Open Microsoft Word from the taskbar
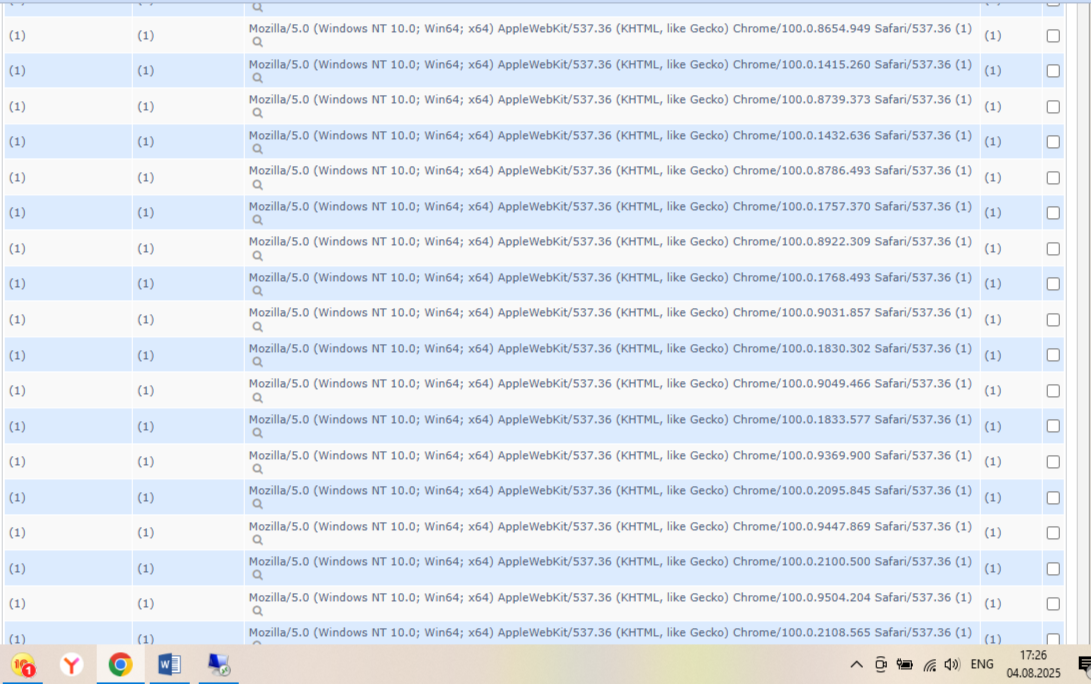 (x=169, y=665)
